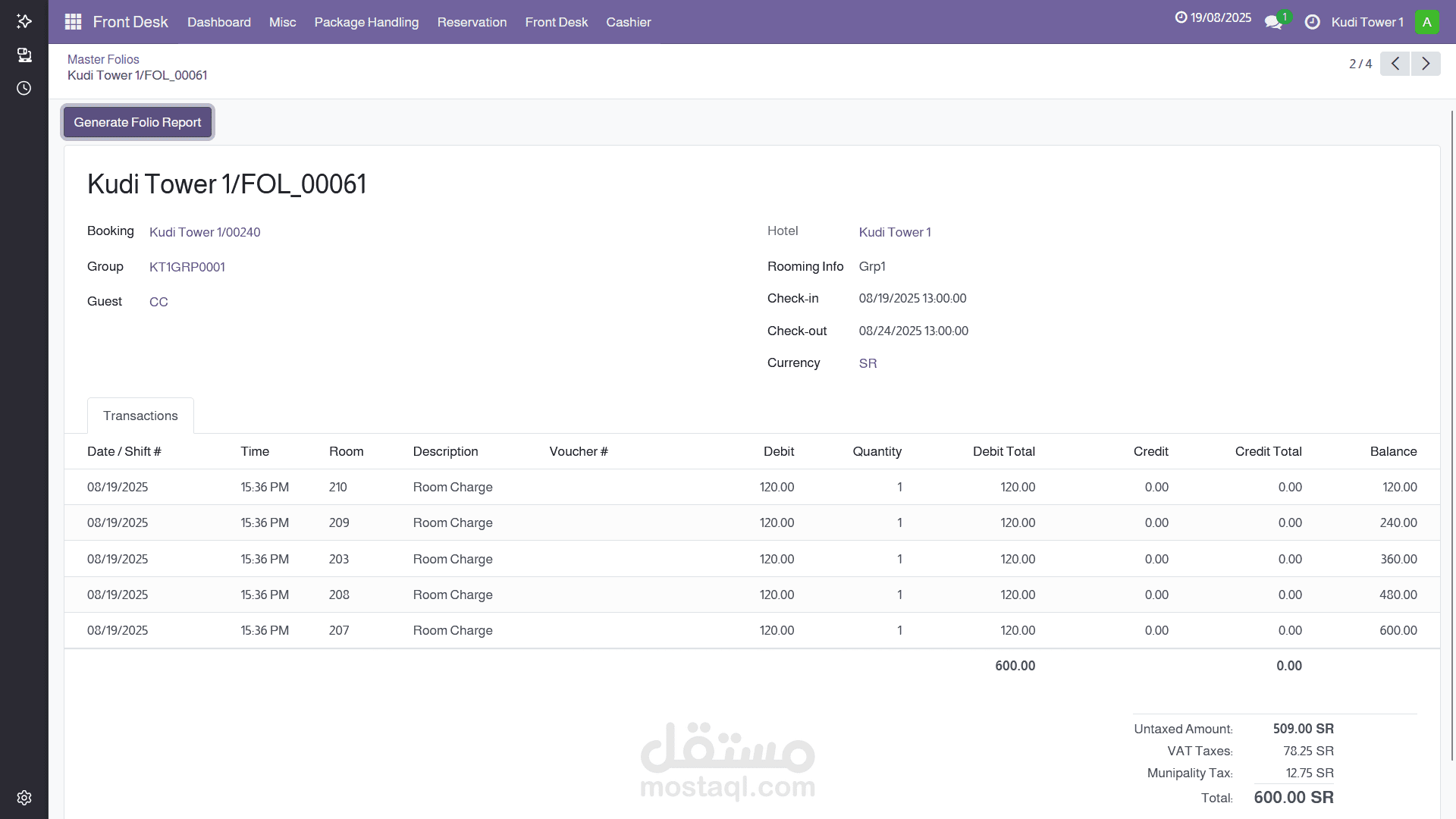Expand the Misc menu

[x=282, y=22]
